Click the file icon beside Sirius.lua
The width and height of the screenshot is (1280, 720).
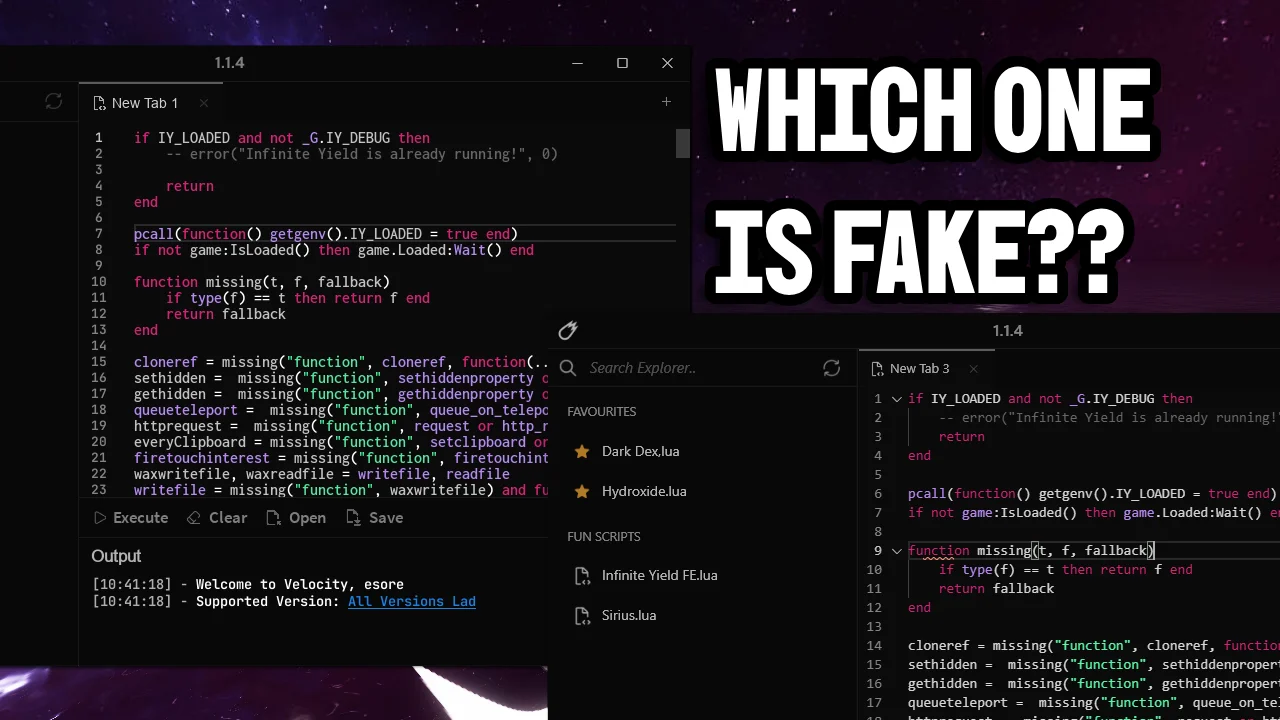[582, 615]
